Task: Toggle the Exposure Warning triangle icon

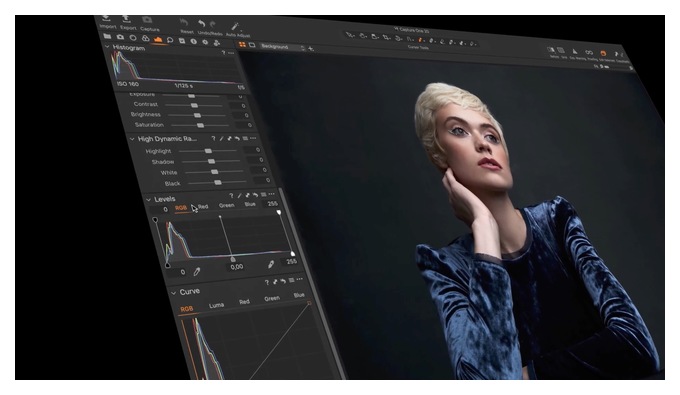Action: 575,52
